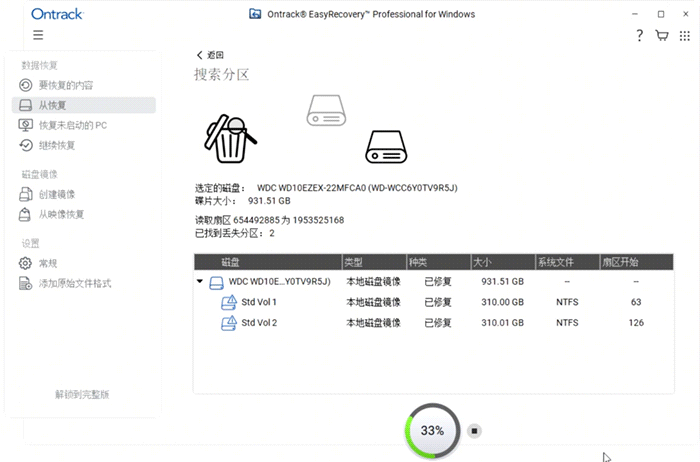The height and width of the screenshot is (462, 700).
Task: Click the 扇区开始 column header
Action: [636, 262]
